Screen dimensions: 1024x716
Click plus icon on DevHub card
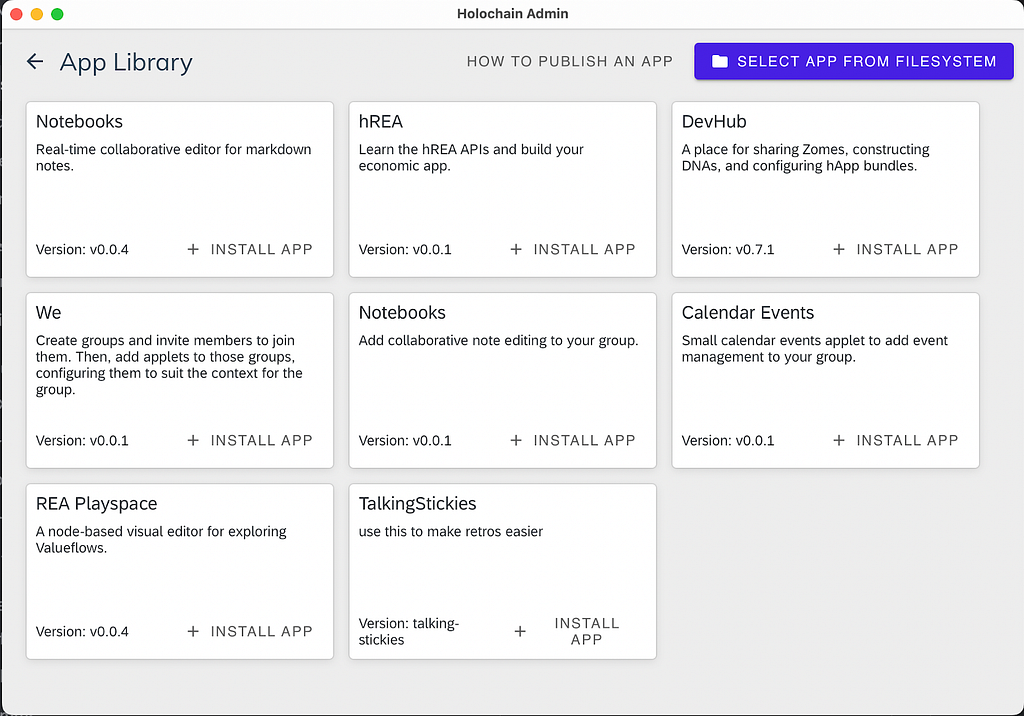(x=839, y=249)
